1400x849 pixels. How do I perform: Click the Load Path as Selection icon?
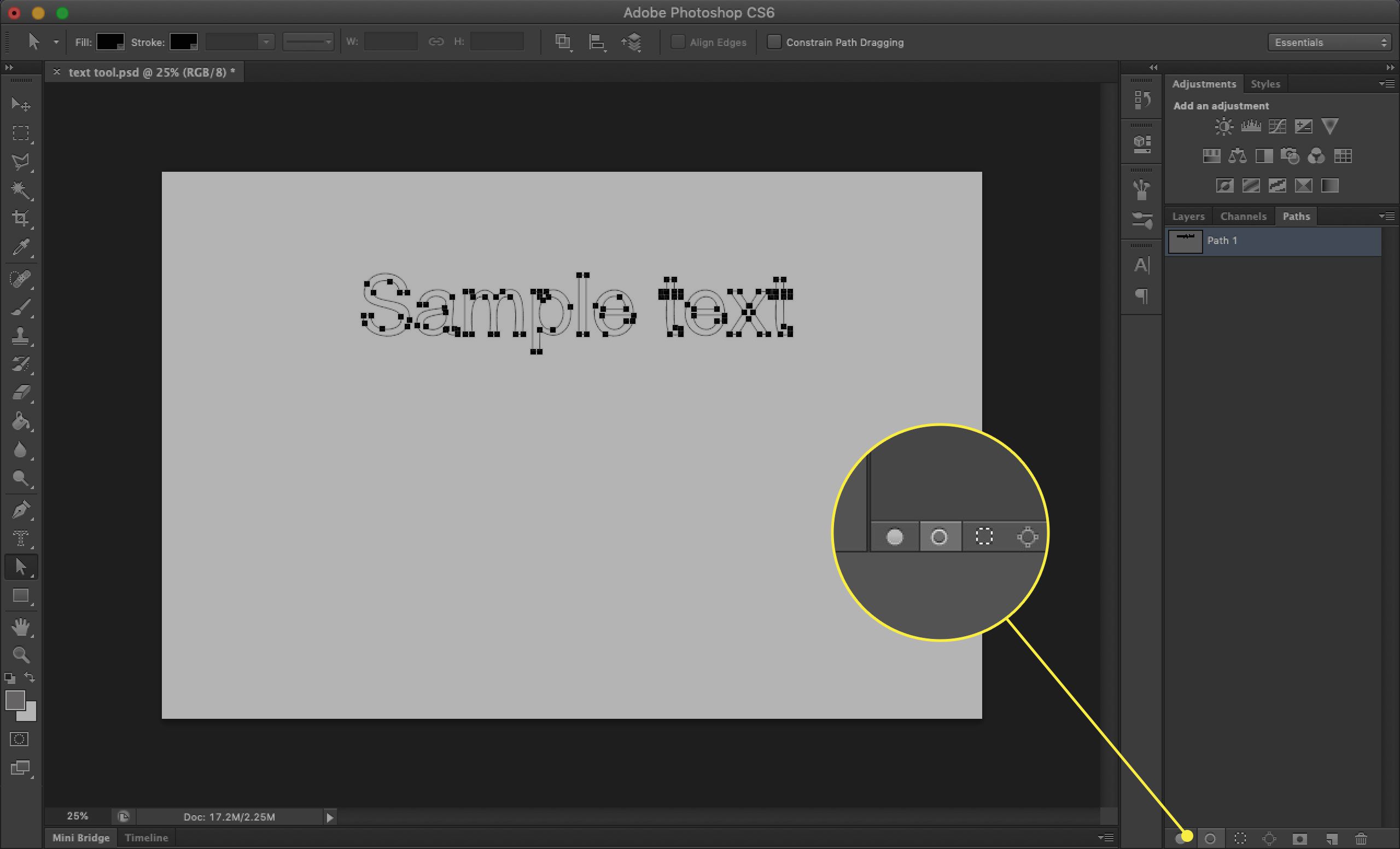[1240, 837]
